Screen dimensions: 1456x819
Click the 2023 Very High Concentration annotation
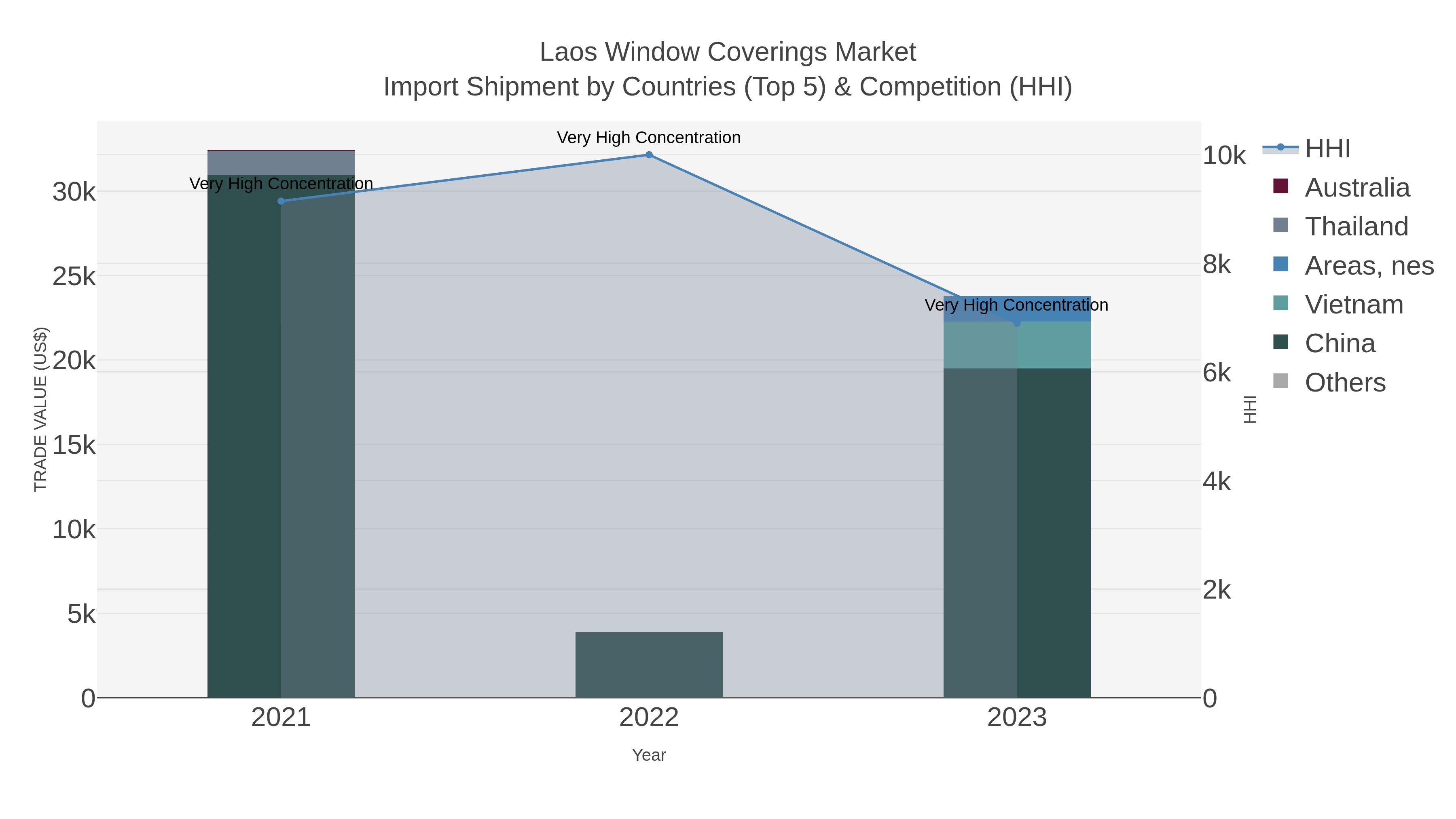[x=1016, y=305]
